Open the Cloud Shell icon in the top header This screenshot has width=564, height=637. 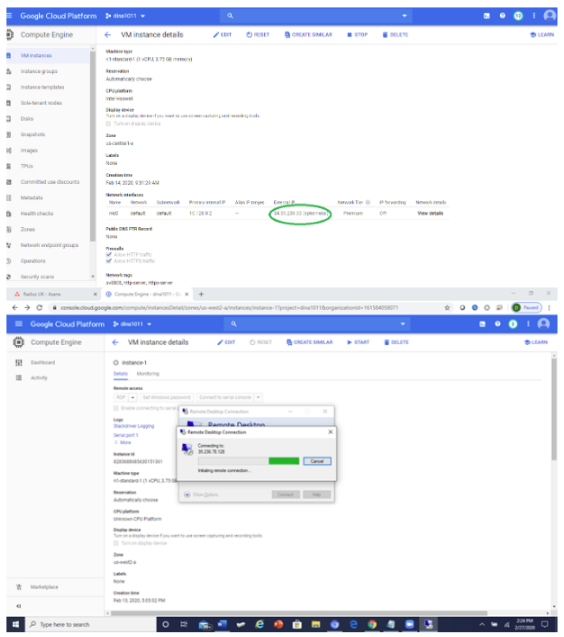486,16
